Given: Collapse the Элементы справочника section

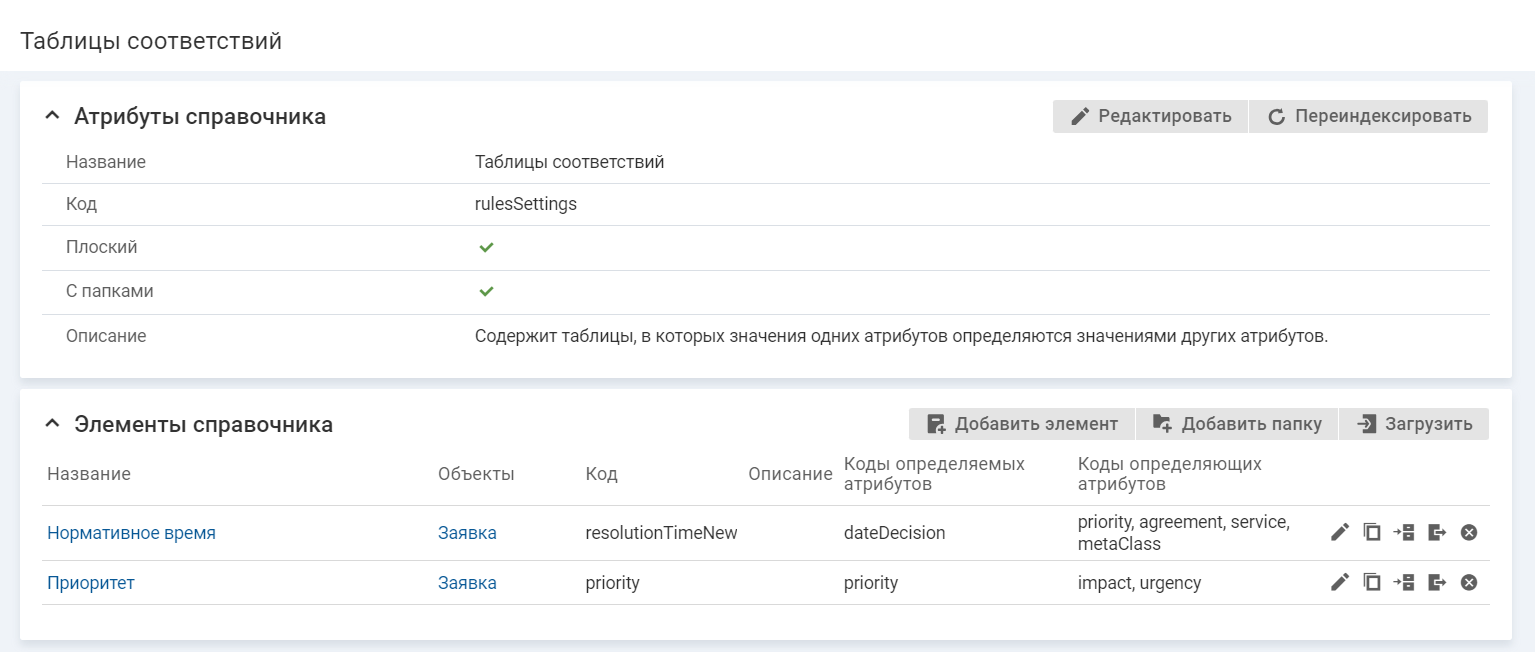Looking at the screenshot, I should point(53,424).
